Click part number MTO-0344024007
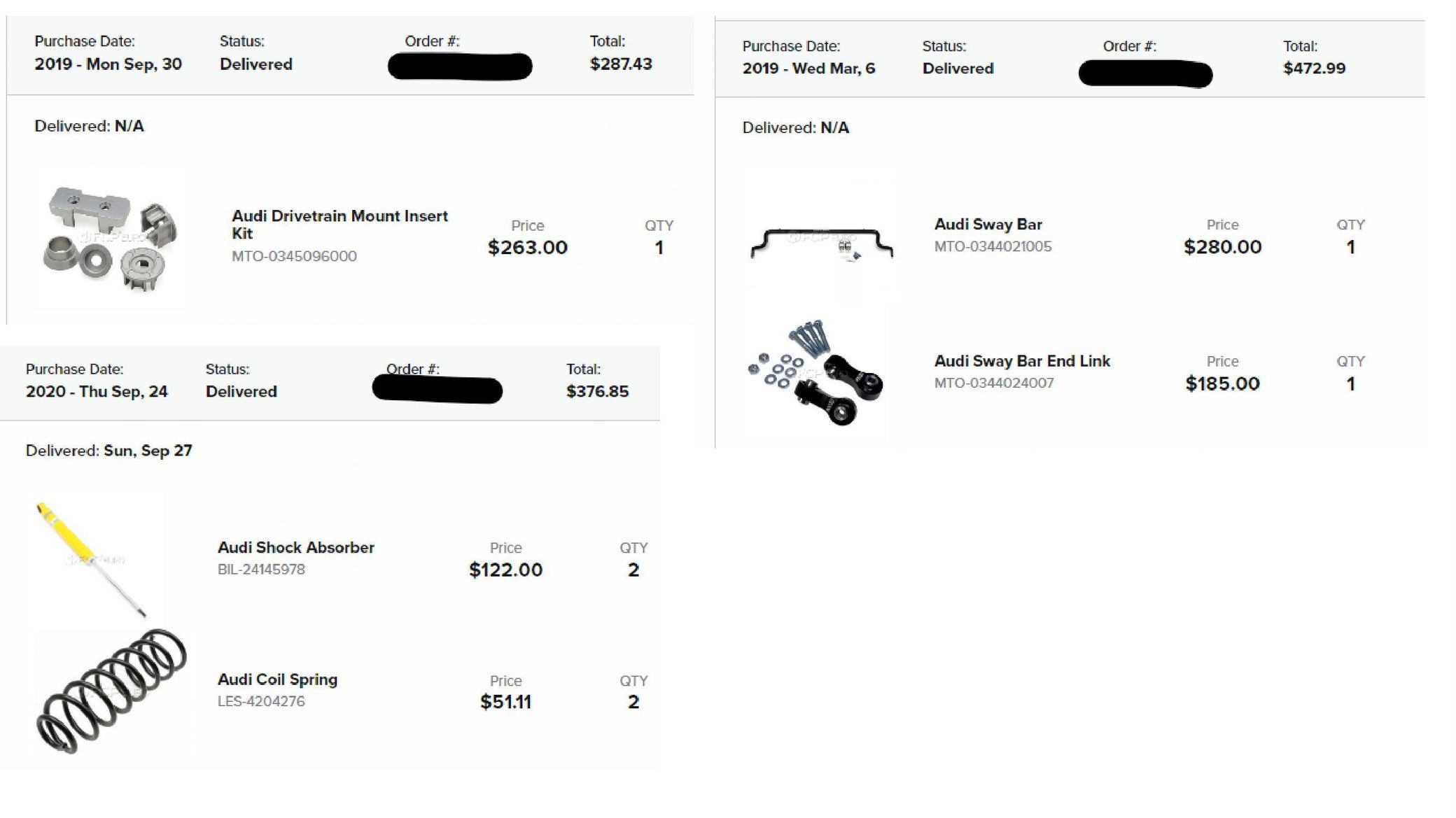The width and height of the screenshot is (1456, 818). 993,383
